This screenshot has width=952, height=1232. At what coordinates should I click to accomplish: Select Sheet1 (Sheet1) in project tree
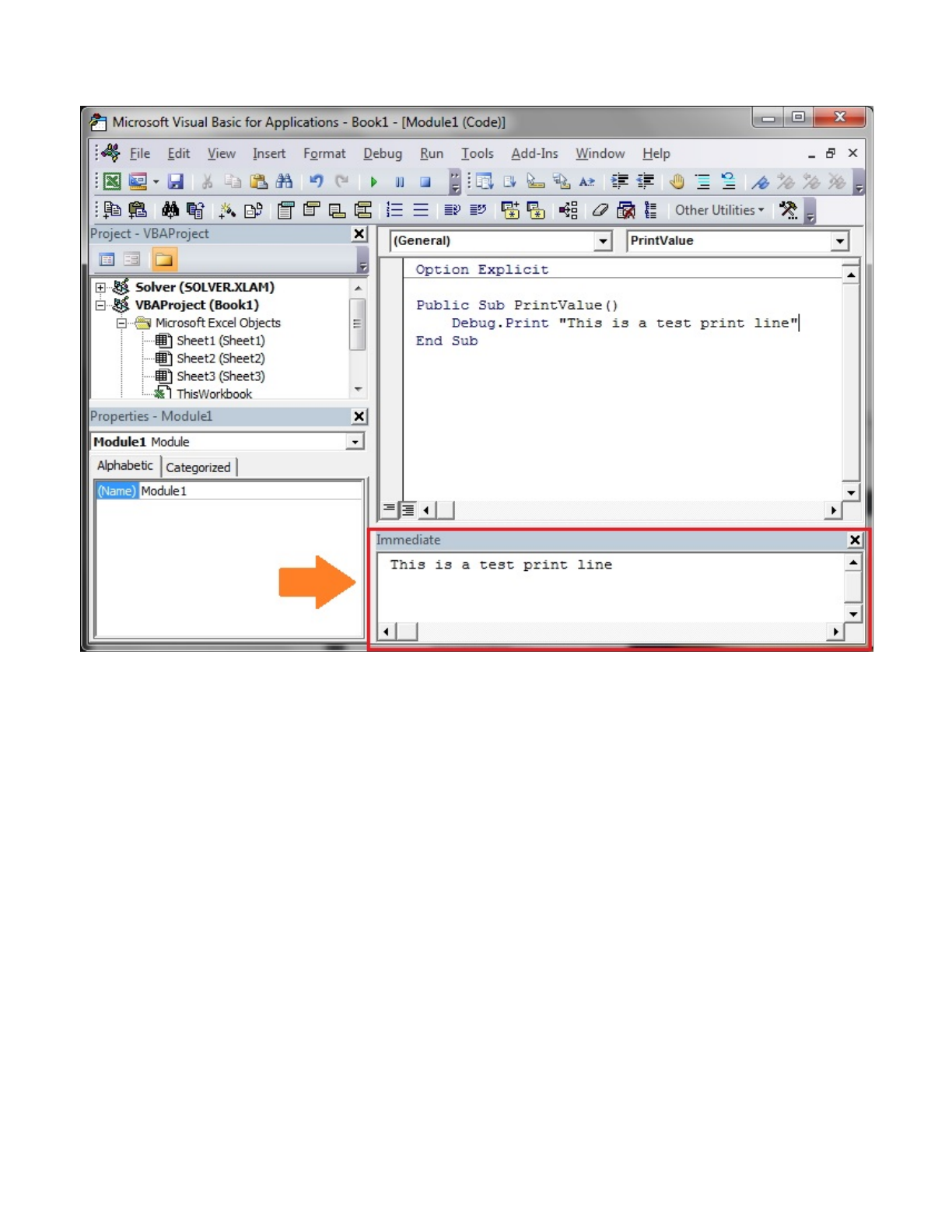click(220, 341)
